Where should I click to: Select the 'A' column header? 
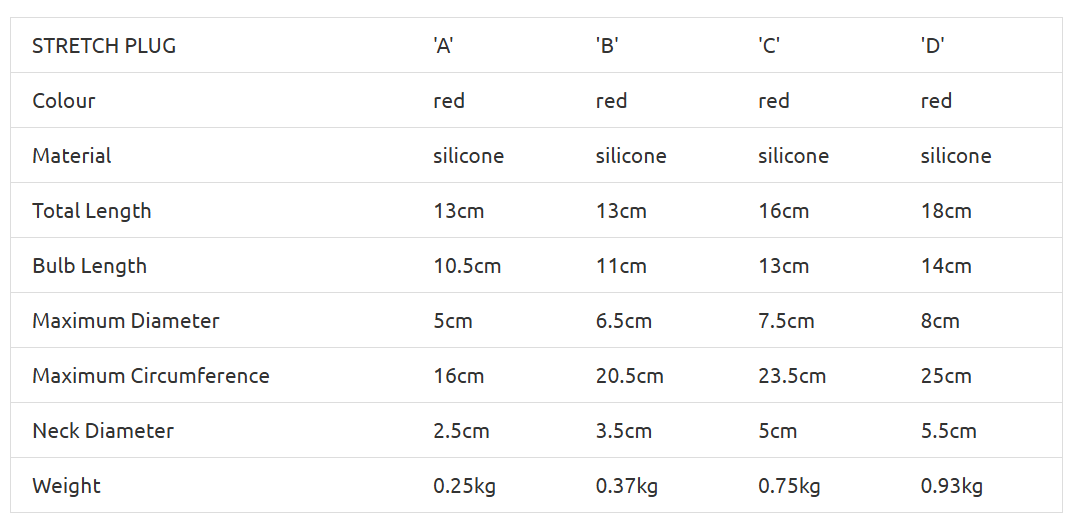pyautogui.click(x=444, y=46)
